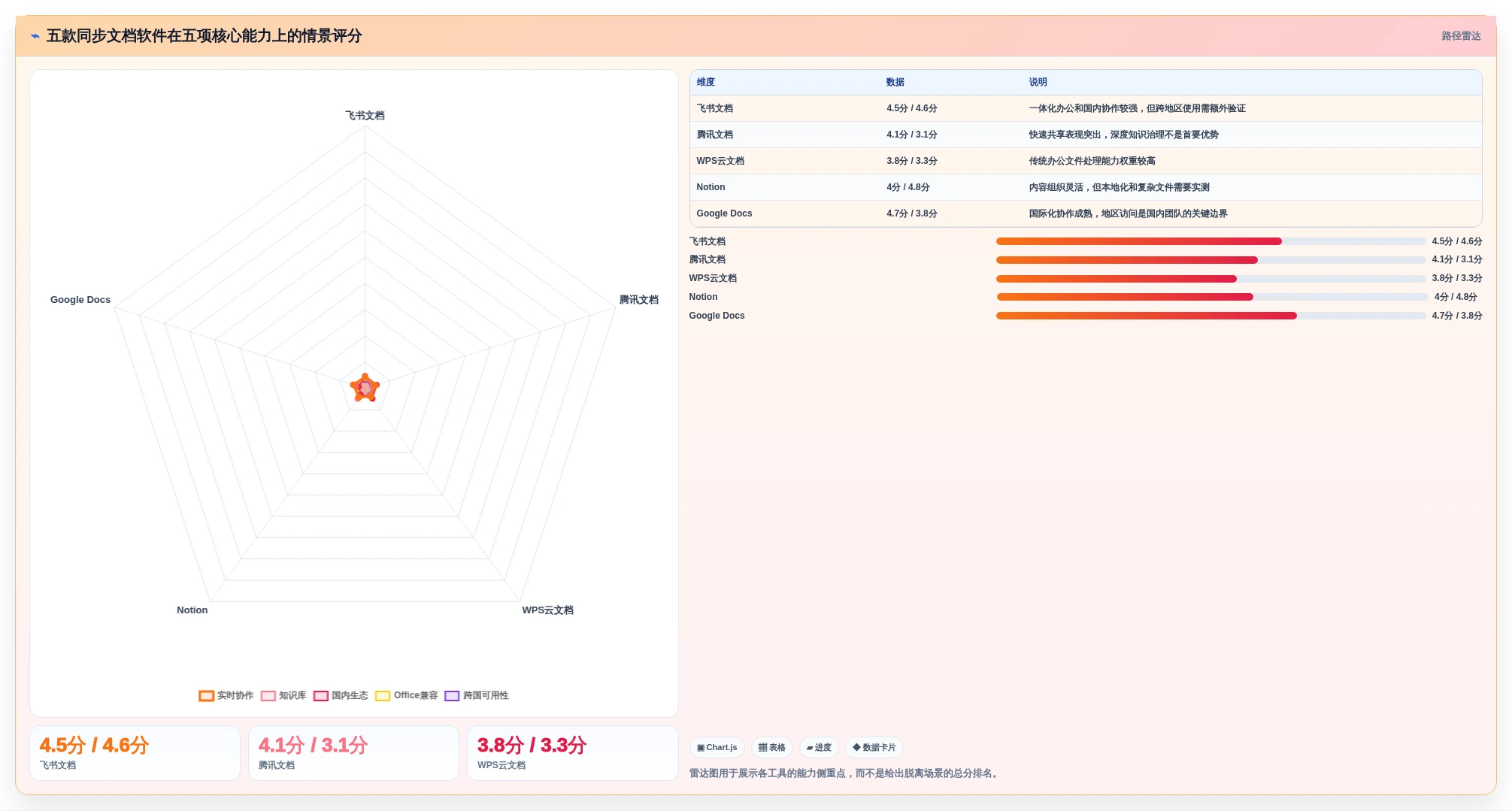Click the 数据 column header

(x=895, y=82)
